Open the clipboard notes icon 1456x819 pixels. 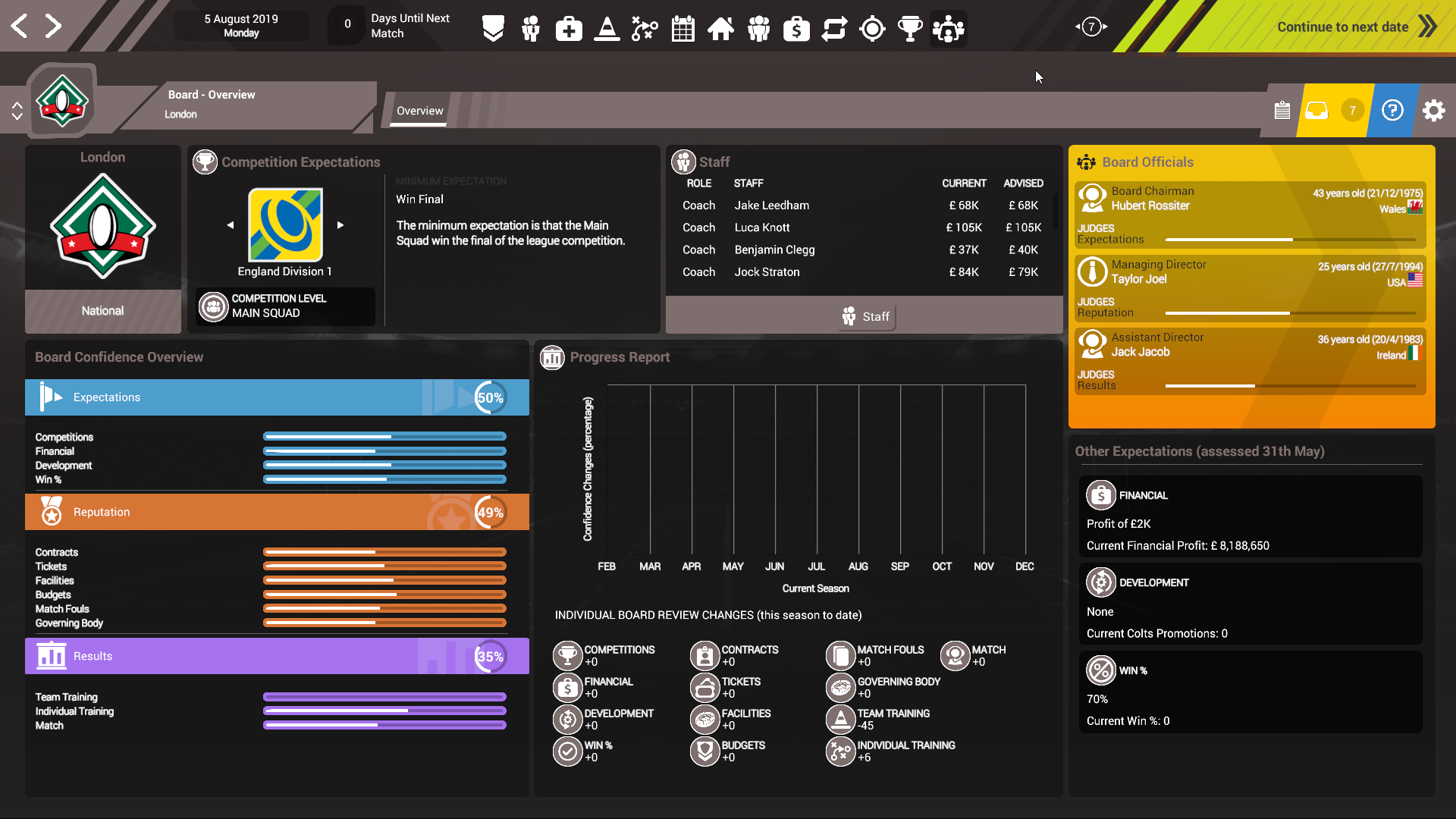coord(1282,111)
